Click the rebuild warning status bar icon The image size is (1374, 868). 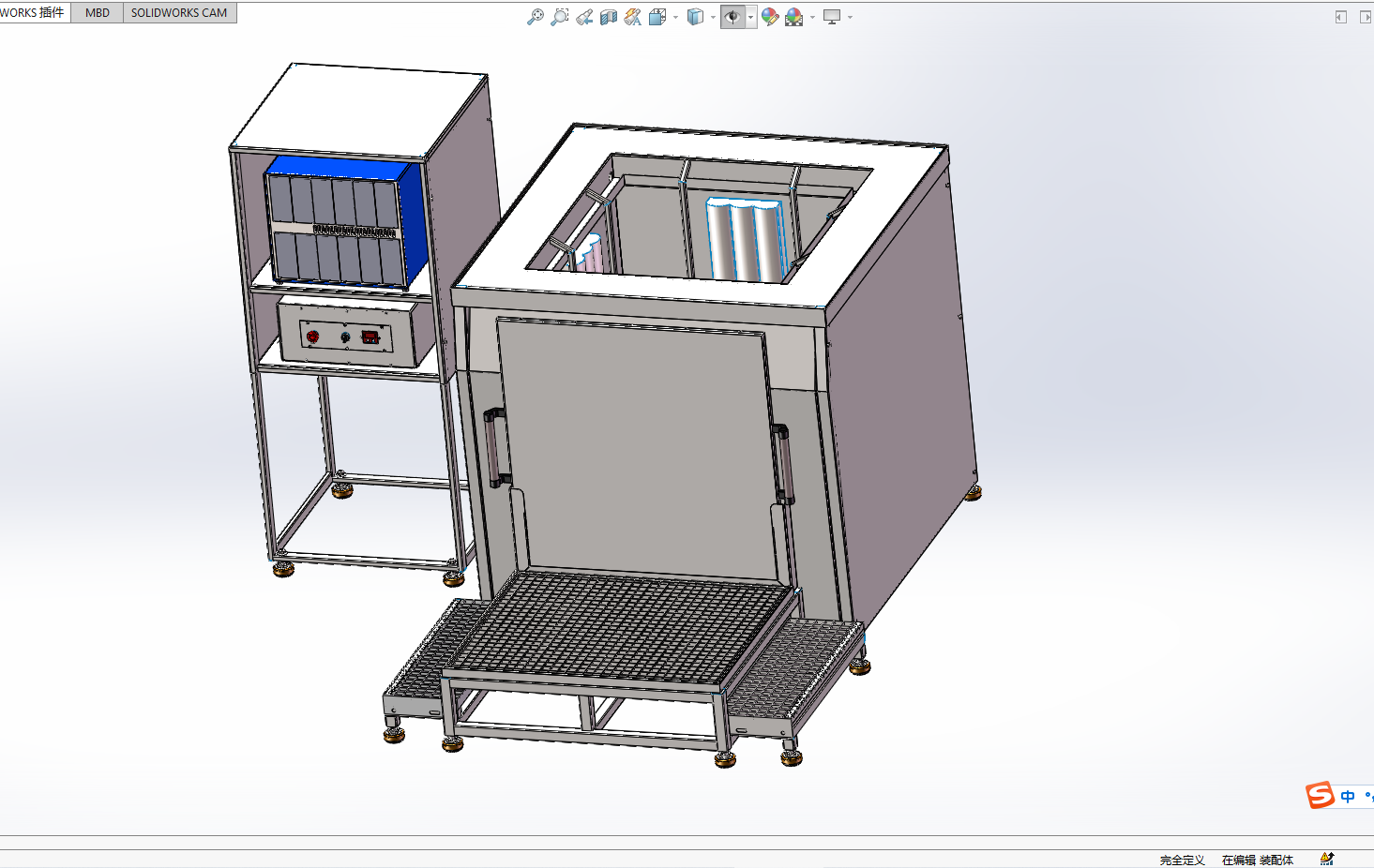point(1327,859)
